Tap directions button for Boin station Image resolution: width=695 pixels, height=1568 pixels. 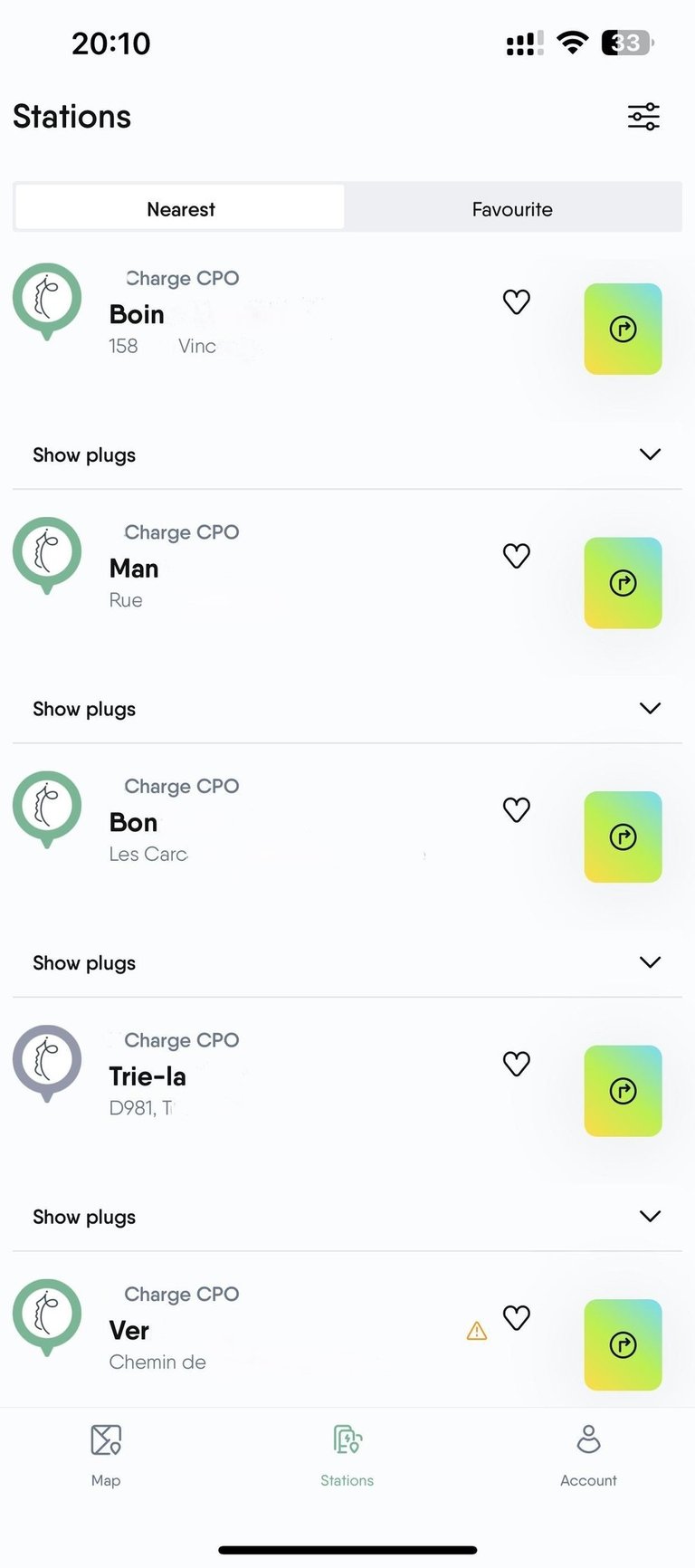tap(623, 329)
